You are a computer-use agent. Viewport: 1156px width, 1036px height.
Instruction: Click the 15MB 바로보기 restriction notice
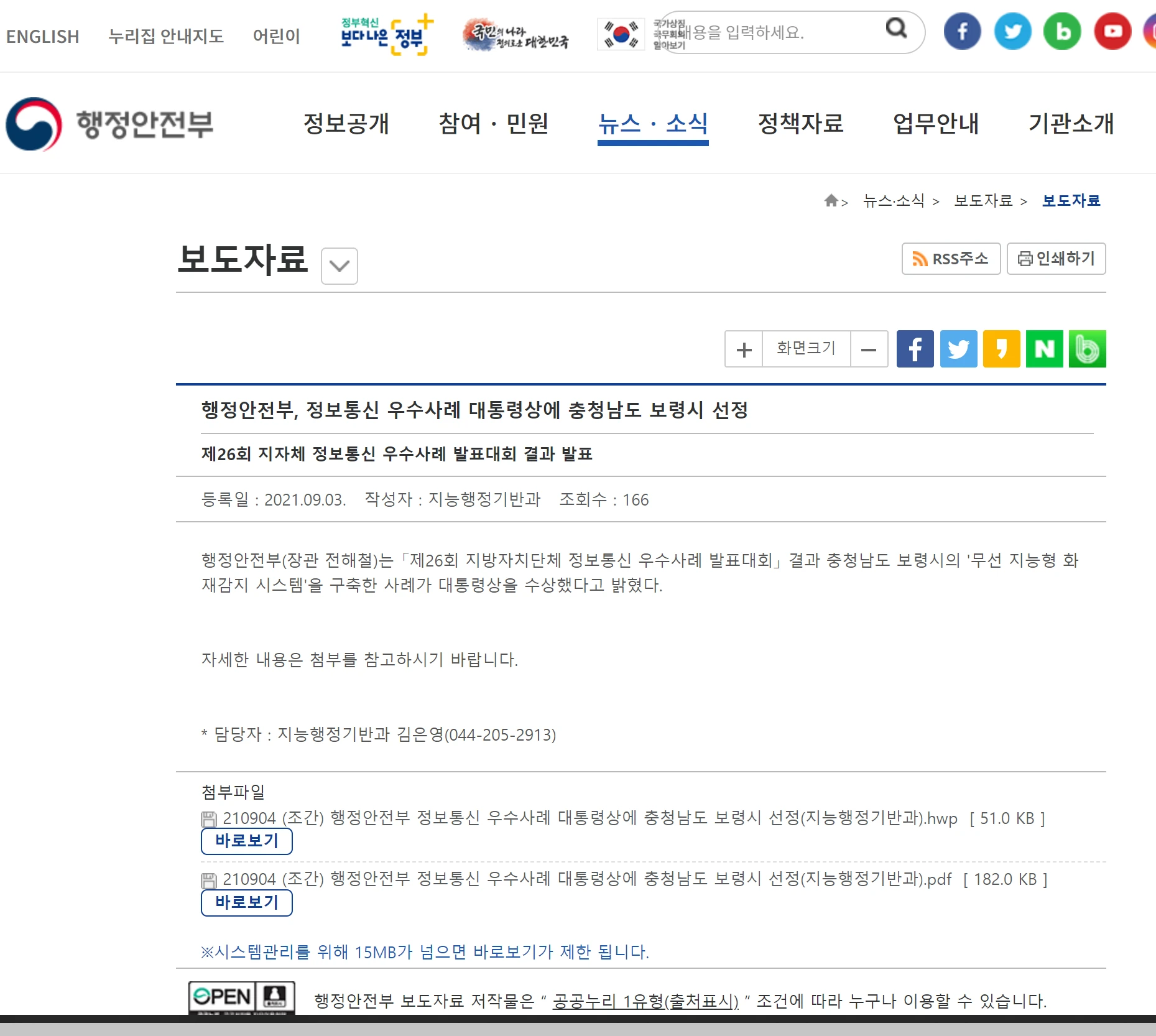(x=425, y=951)
